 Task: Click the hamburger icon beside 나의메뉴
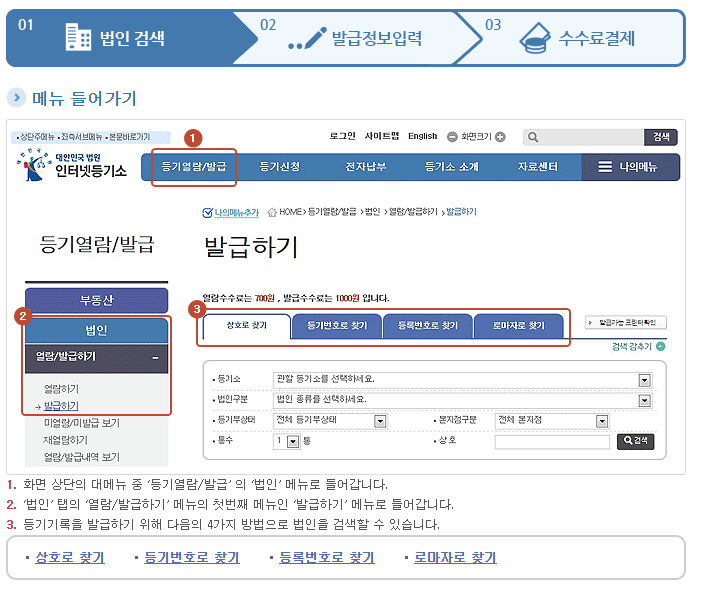click(605, 167)
